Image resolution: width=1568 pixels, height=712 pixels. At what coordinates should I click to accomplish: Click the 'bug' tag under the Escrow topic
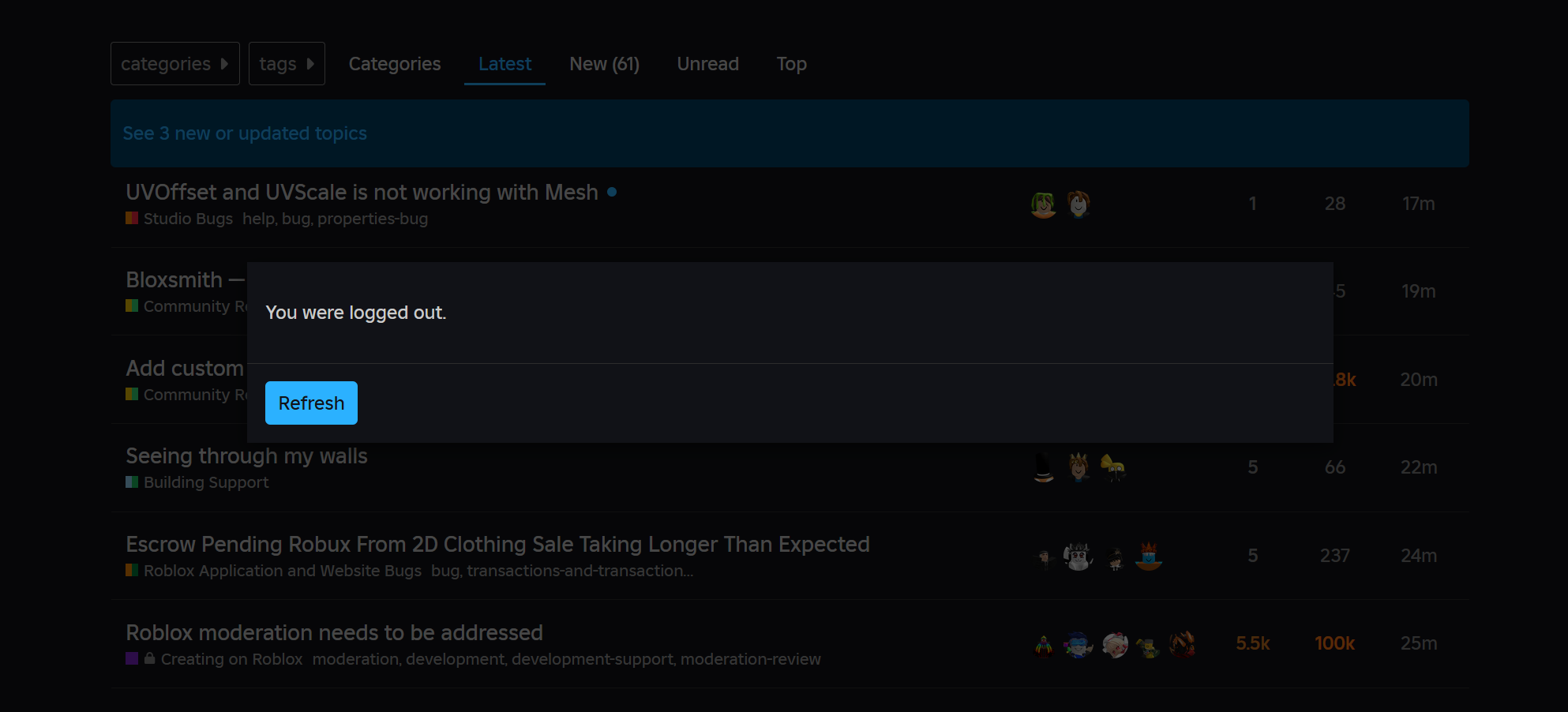click(x=445, y=571)
